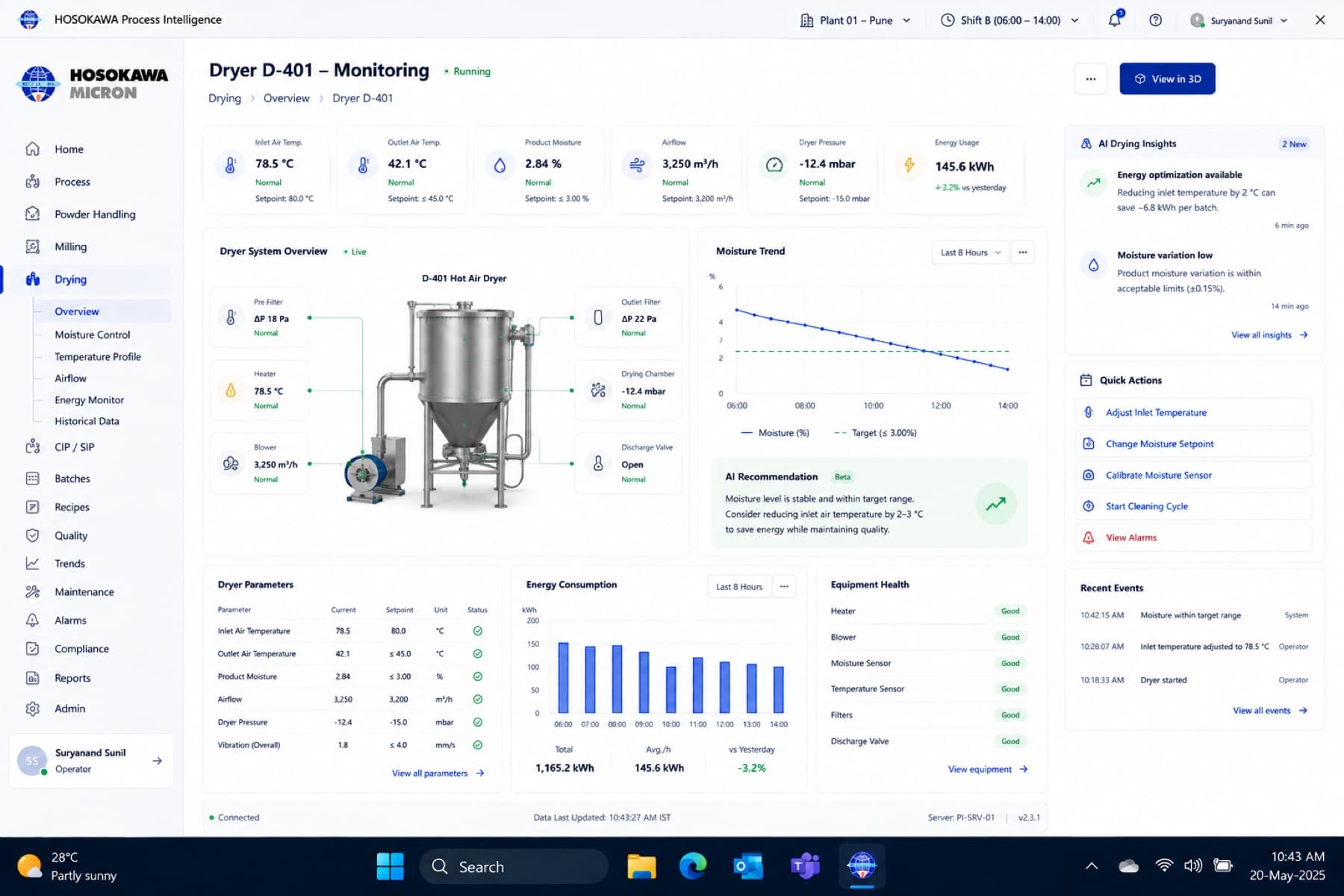Image resolution: width=1344 pixels, height=896 pixels.
Task: Open page more options button beside View in 3D
Action: coord(1091,78)
